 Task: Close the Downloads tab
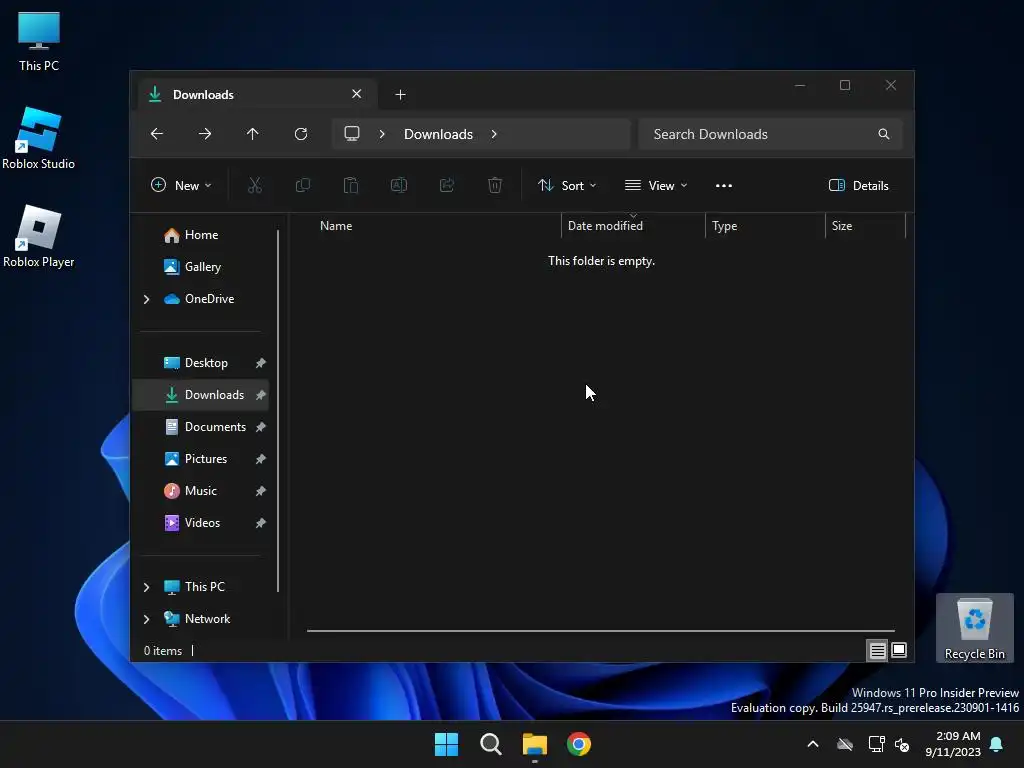click(357, 94)
